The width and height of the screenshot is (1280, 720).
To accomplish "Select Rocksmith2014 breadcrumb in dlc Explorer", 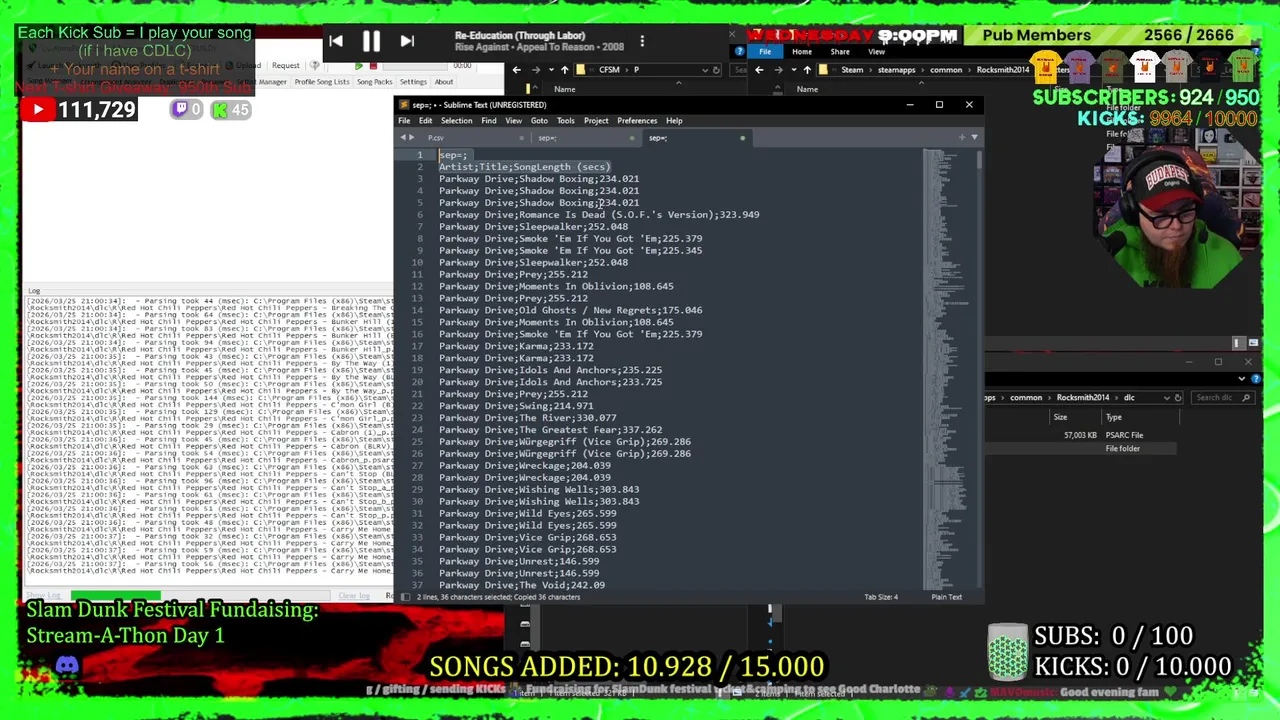I will pyautogui.click(x=1082, y=398).
